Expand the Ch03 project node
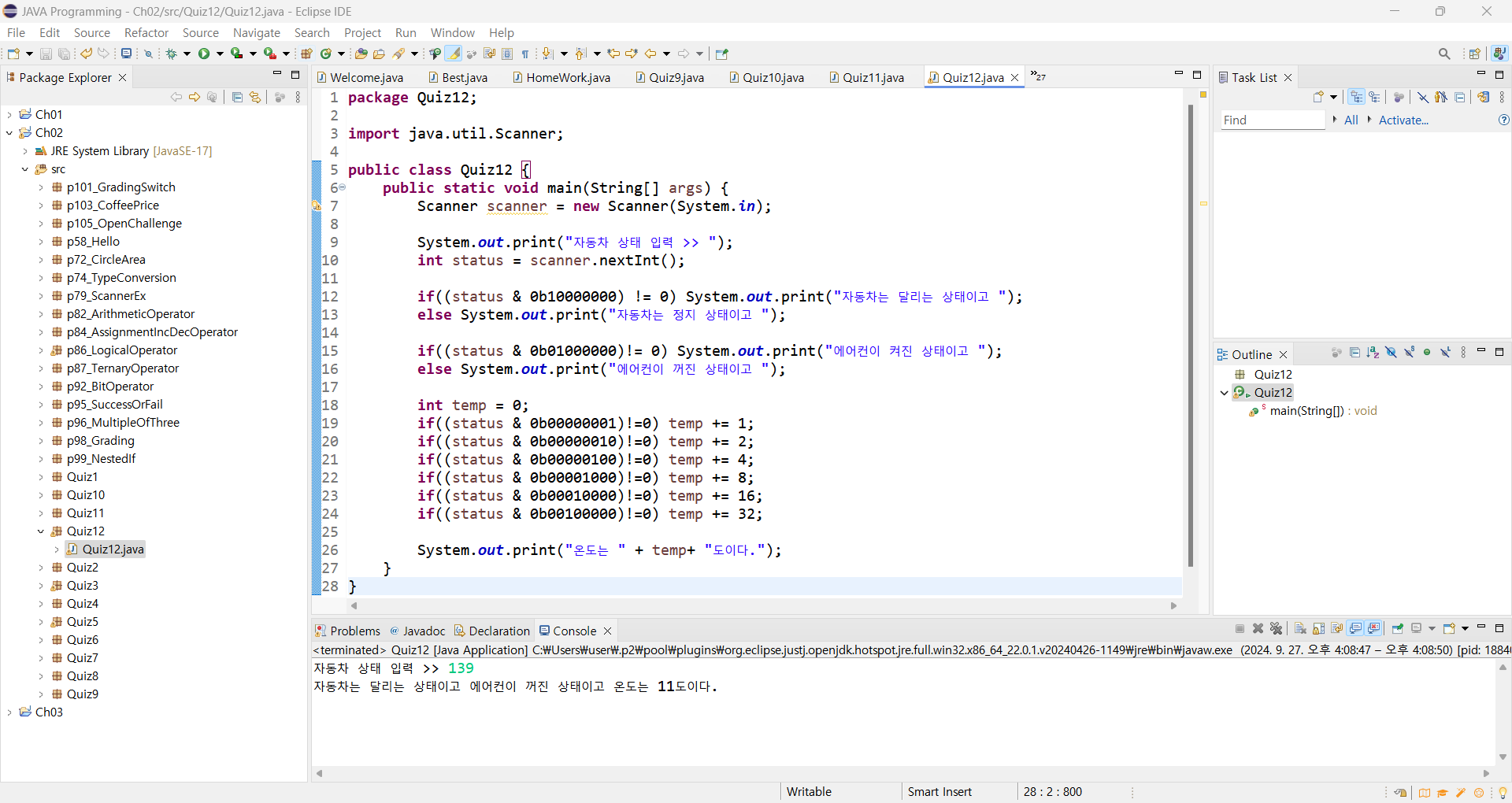Image resolution: width=1512 pixels, height=803 pixels. (9, 712)
